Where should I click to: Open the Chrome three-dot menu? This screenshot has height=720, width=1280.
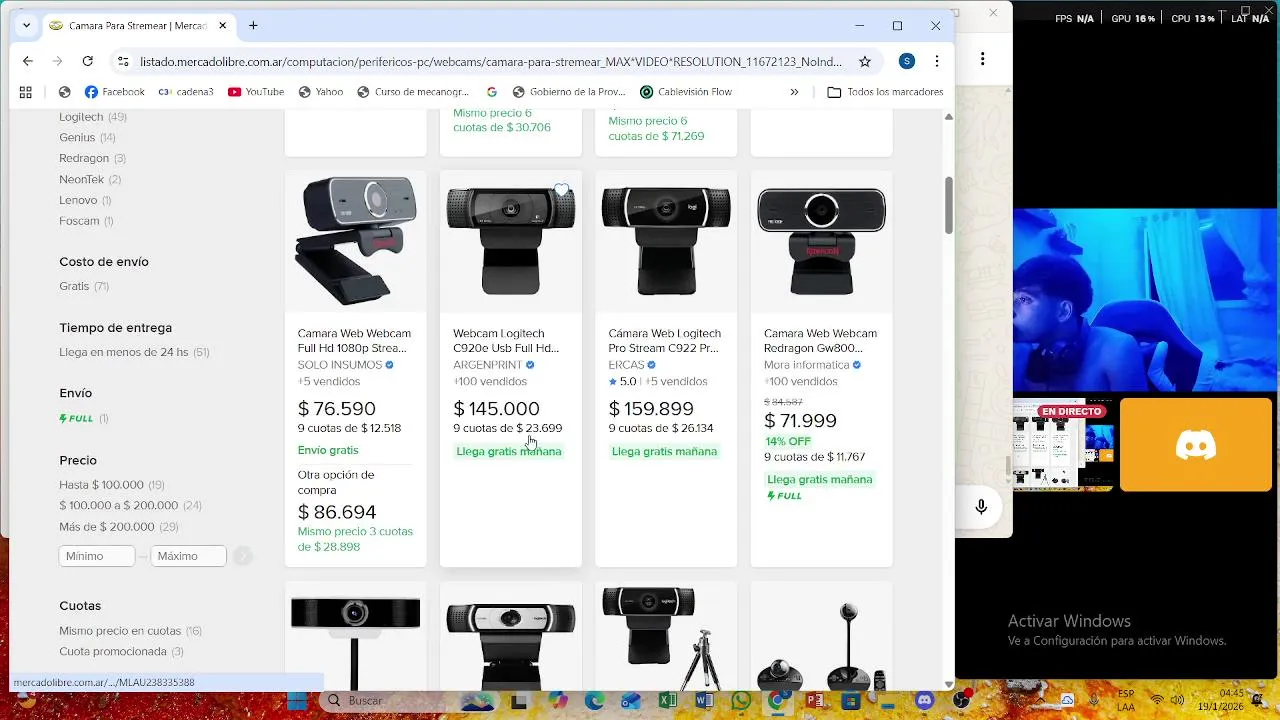[937, 61]
